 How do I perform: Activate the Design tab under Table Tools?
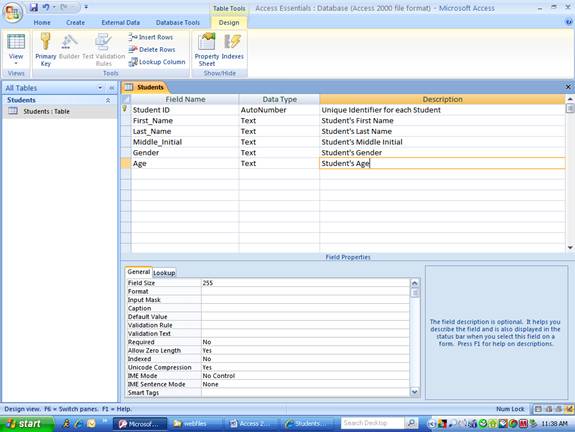pyautogui.click(x=229, y=23)
